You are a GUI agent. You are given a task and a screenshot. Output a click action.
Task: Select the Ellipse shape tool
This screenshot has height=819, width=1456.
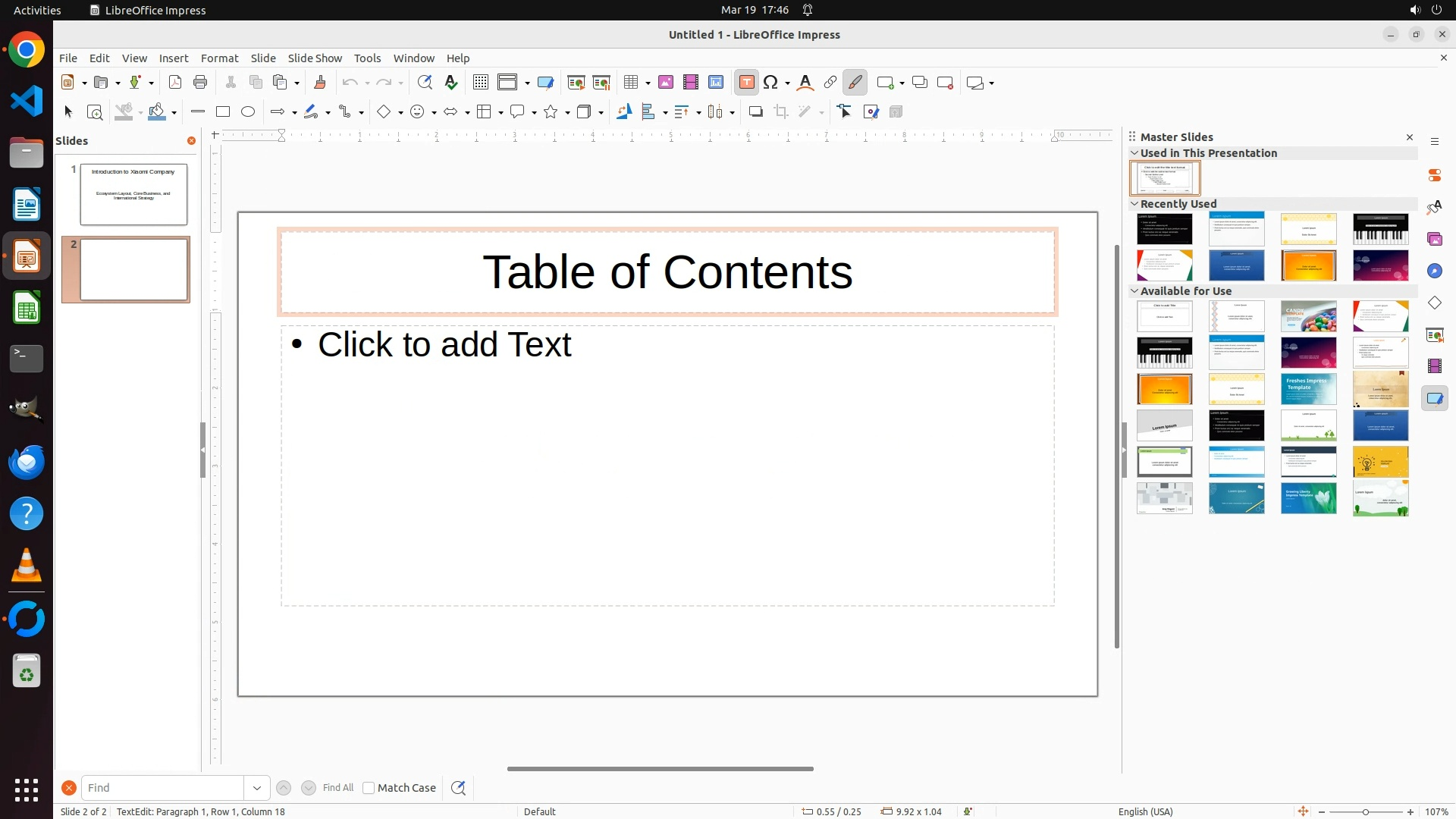(x=248, y=112)
